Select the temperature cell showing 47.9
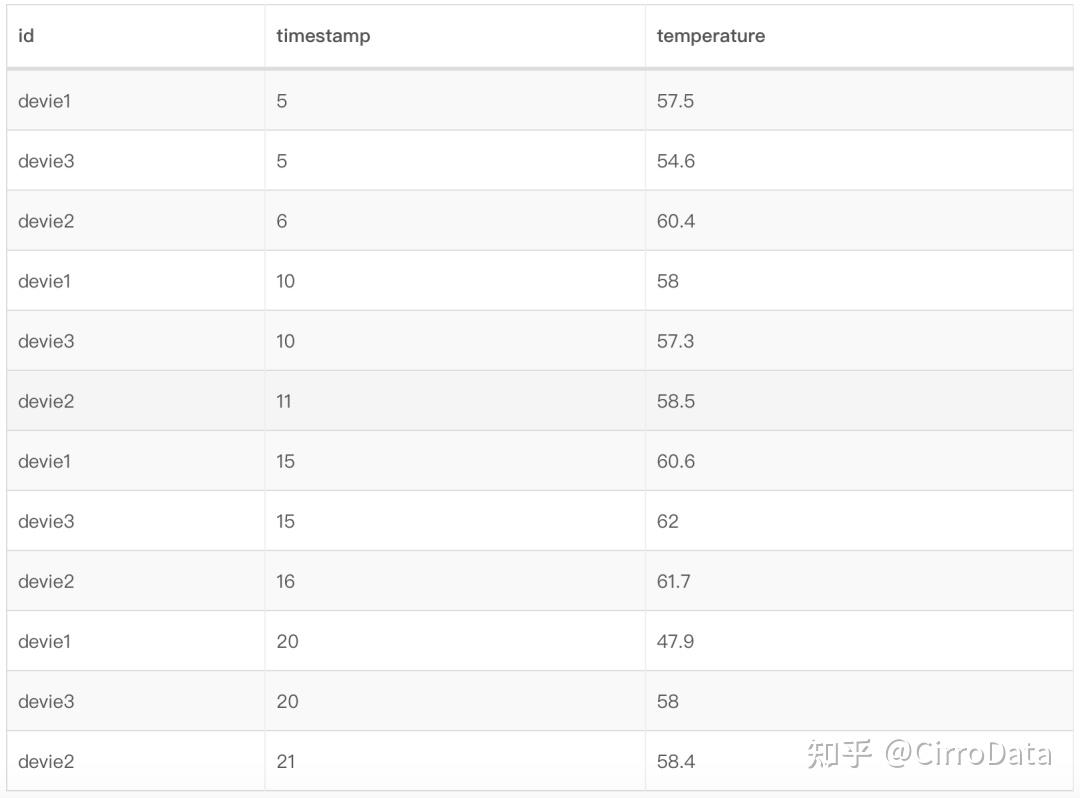 tap(675, 641)
